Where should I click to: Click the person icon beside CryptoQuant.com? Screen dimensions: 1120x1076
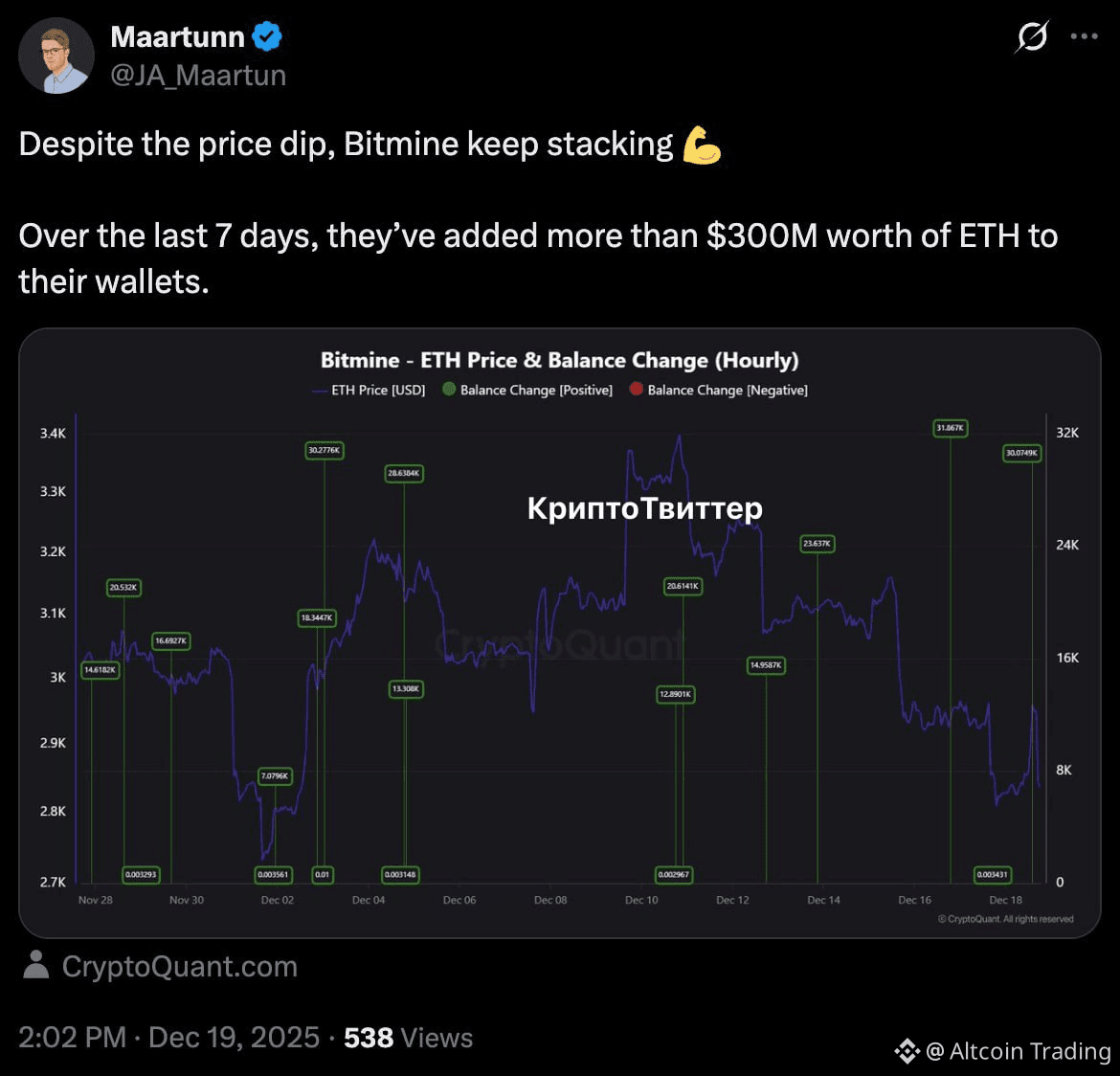click(x=35, y=965)
